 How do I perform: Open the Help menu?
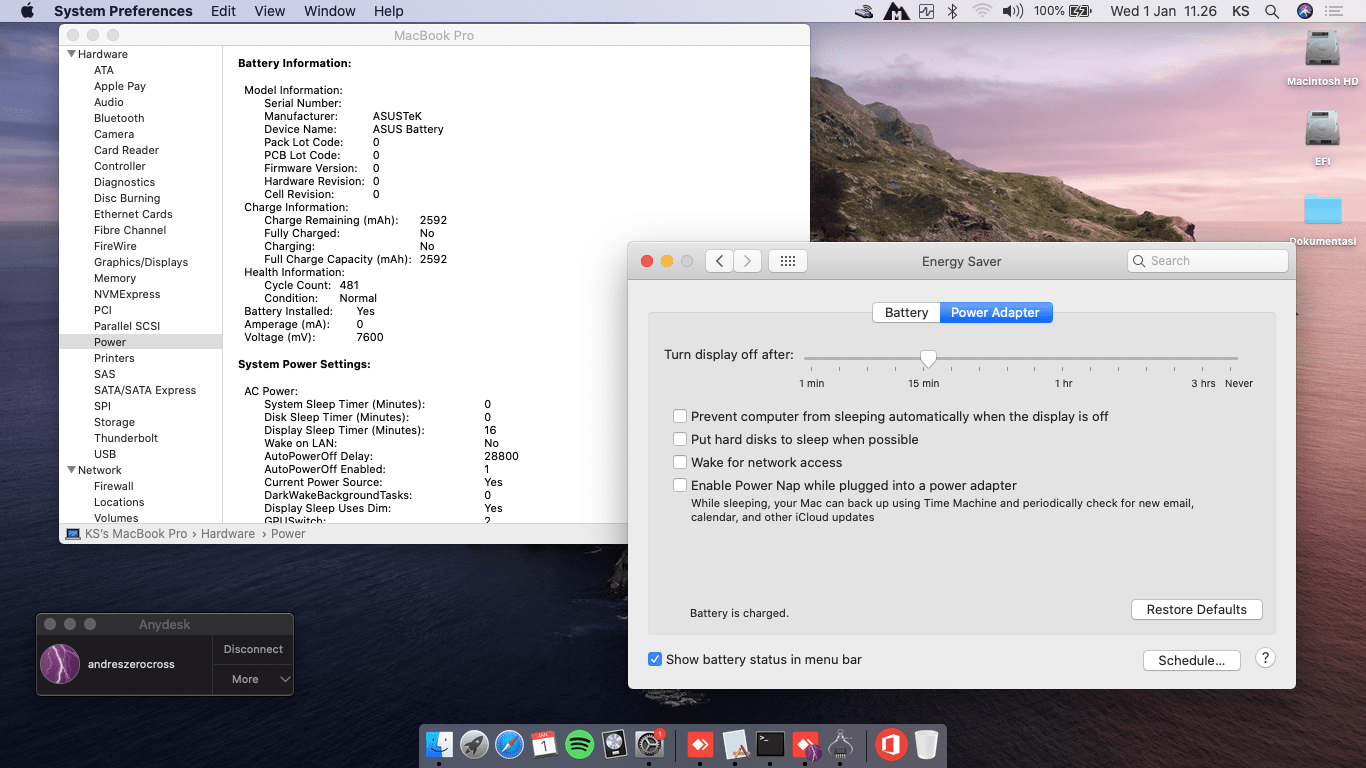388,11
